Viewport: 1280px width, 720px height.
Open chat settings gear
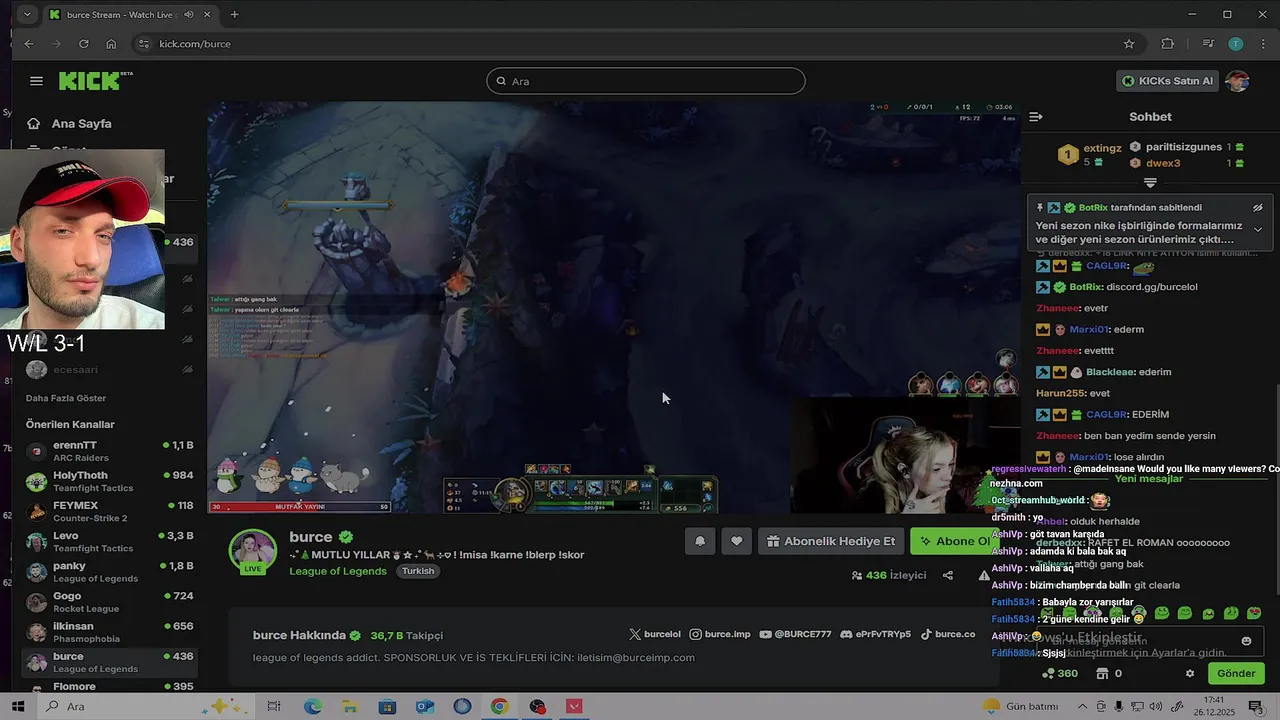point(1190,673)
